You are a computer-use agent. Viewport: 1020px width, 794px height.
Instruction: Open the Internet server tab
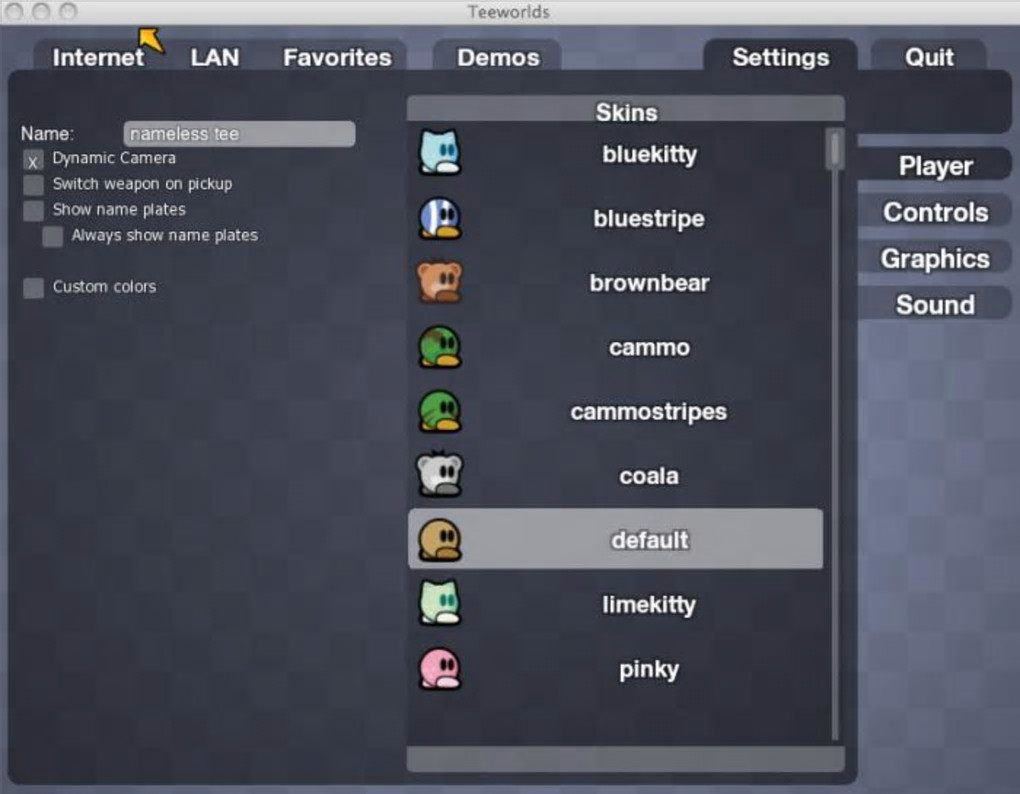(98, 57)
